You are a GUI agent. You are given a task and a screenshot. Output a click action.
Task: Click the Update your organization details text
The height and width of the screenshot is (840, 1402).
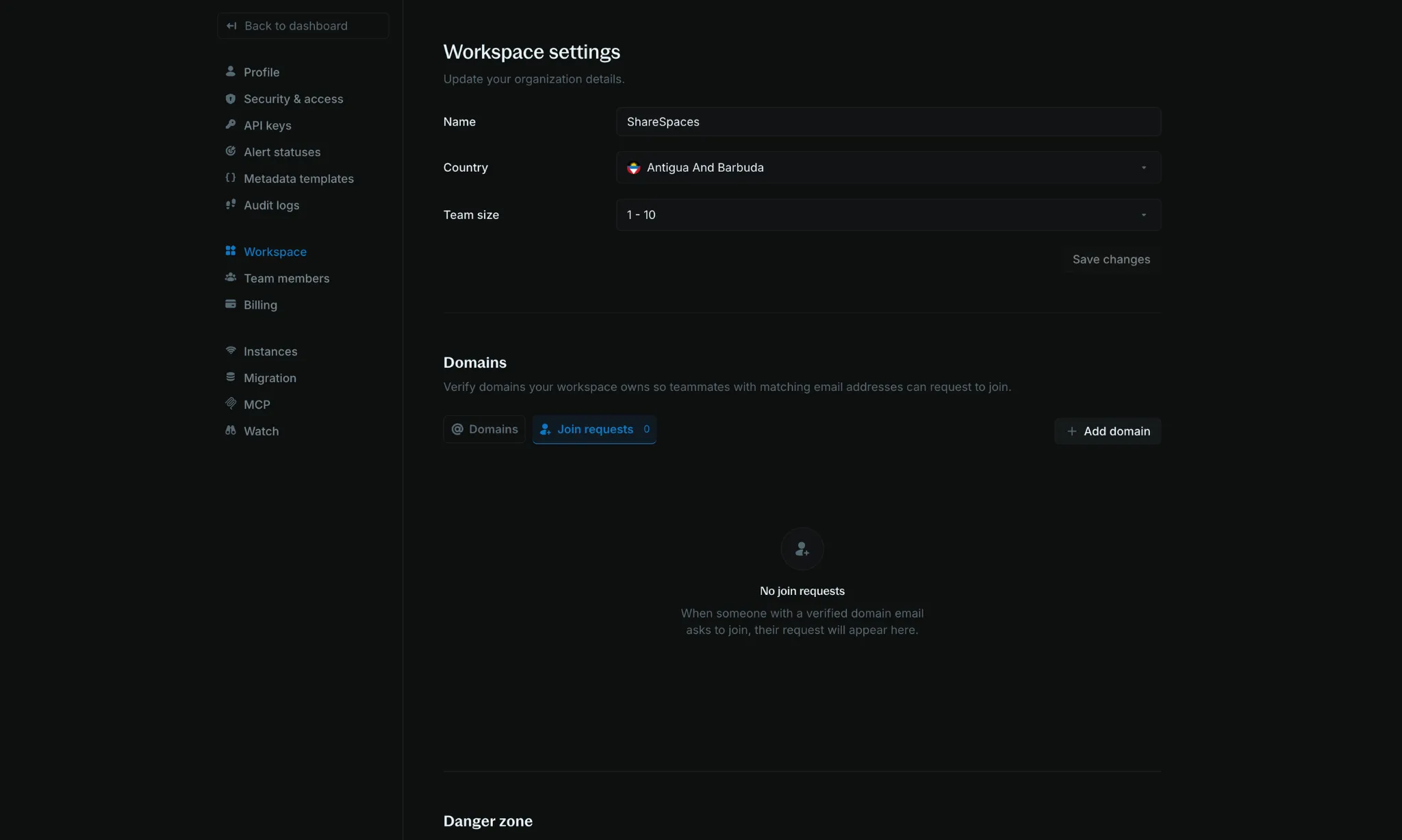(533, 79)
